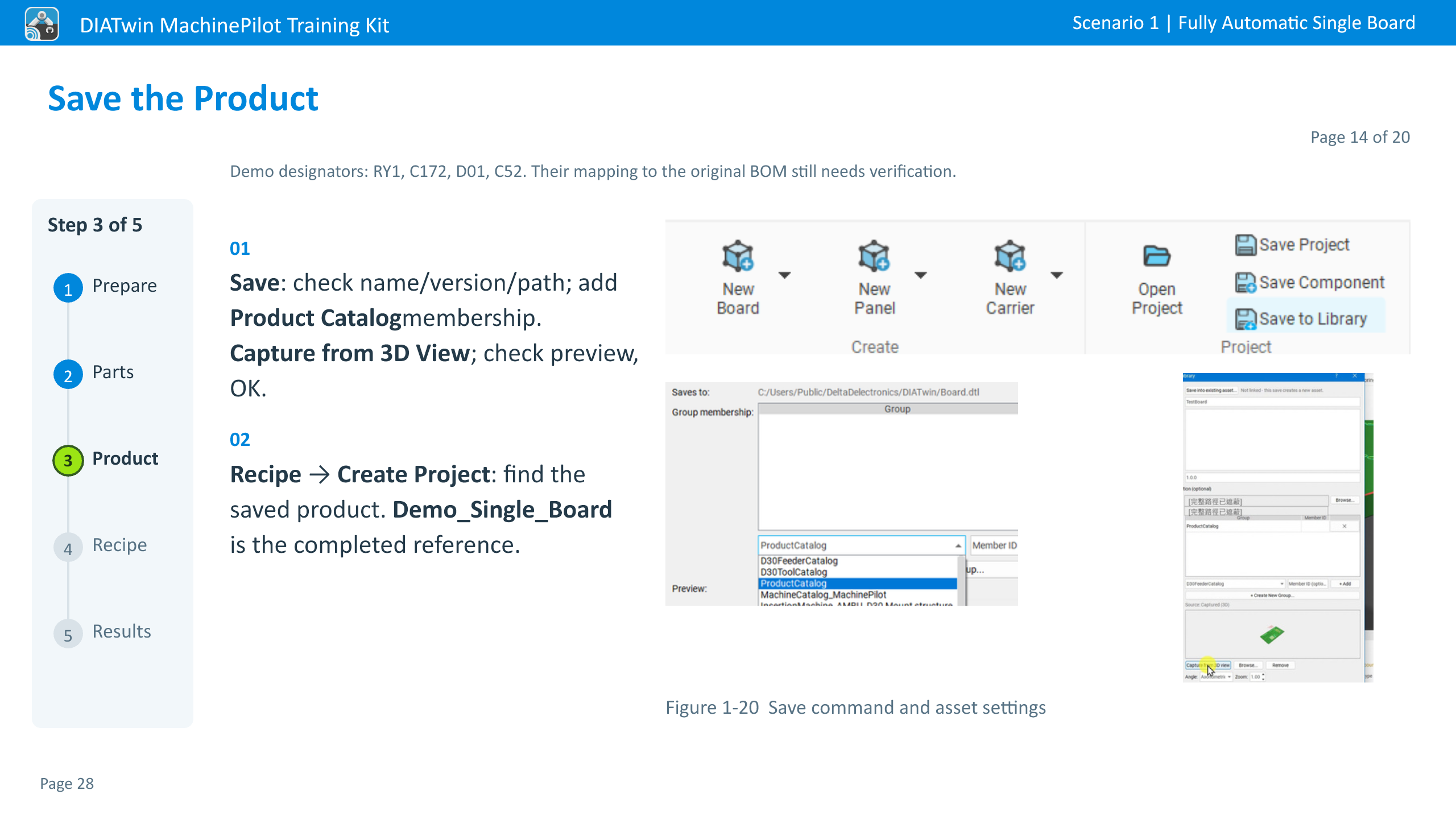The width and height of the screenshot is (1456, 819).
Task: Choose MachineCatalog_MachinePilot in the dropdown list
Action: [x=858, y=595]
